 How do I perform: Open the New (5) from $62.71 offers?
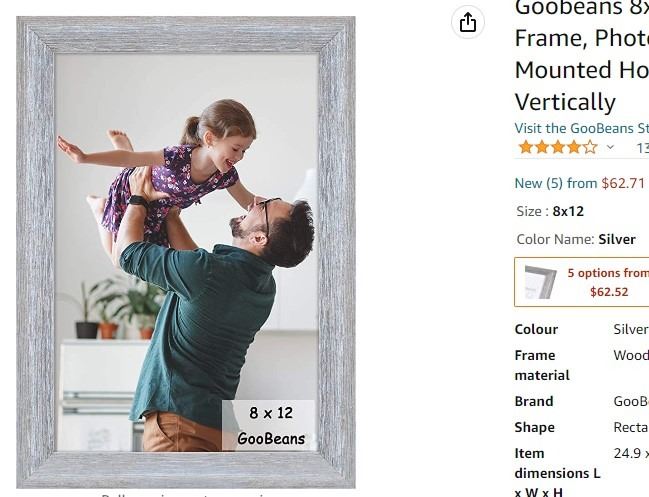[580, 183]
